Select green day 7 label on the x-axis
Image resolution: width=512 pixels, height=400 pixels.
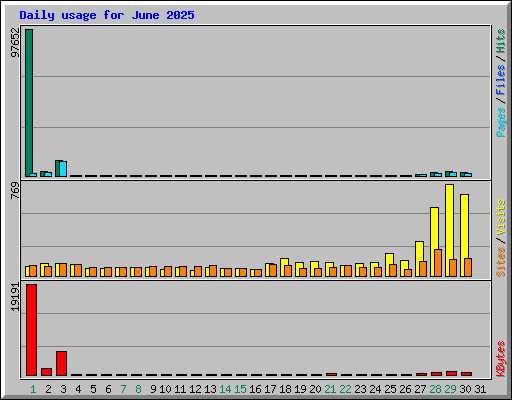pos(123,389)
